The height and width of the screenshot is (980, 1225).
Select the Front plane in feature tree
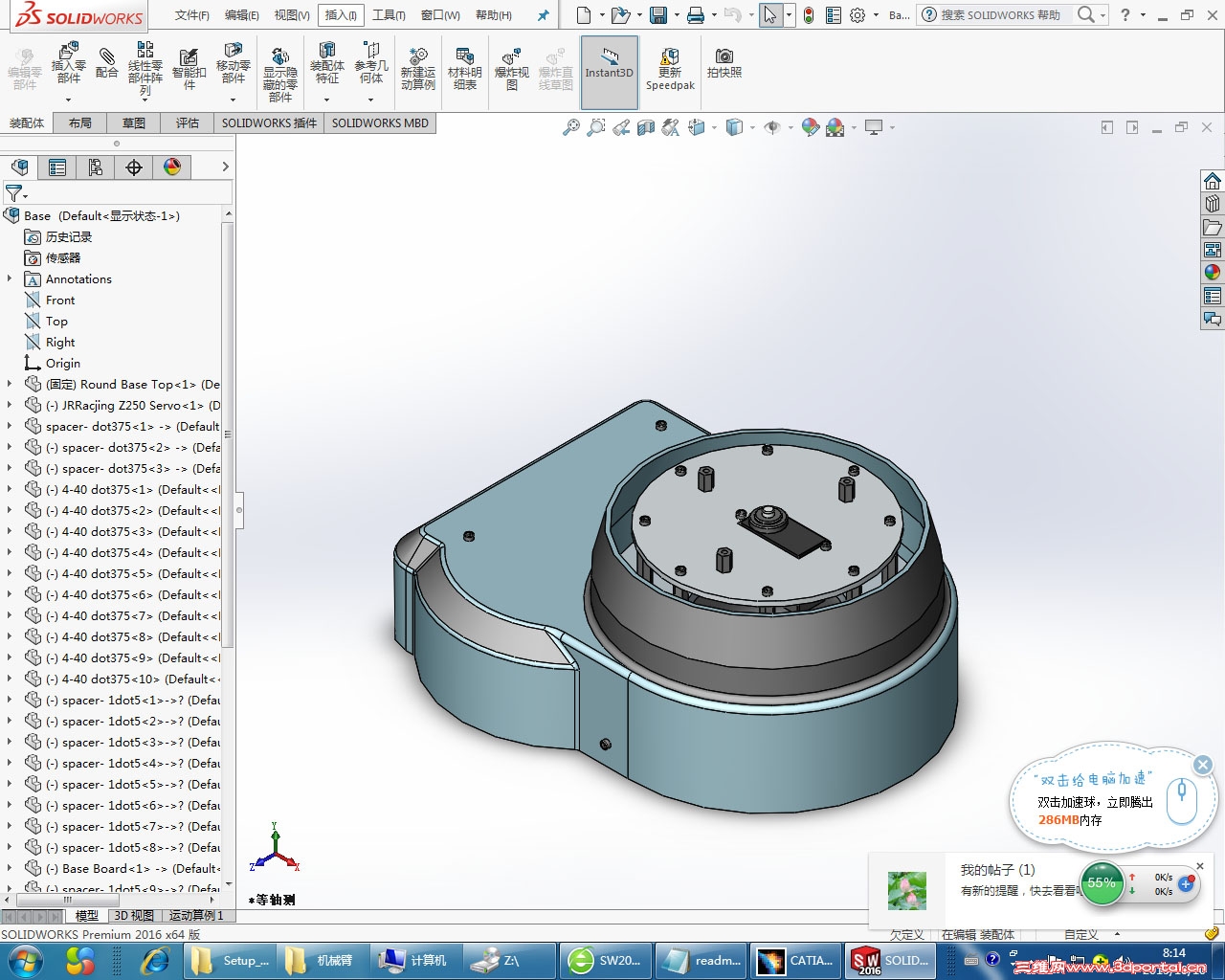pyautogui.click(x=60, y=301)
